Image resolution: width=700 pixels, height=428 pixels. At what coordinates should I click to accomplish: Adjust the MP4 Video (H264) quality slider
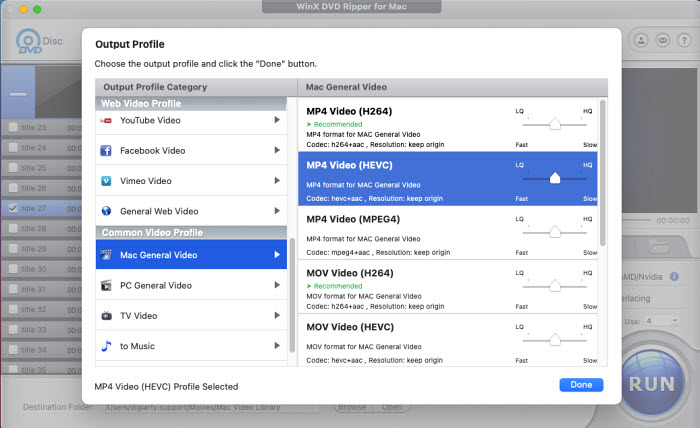[x=554, y=124]
